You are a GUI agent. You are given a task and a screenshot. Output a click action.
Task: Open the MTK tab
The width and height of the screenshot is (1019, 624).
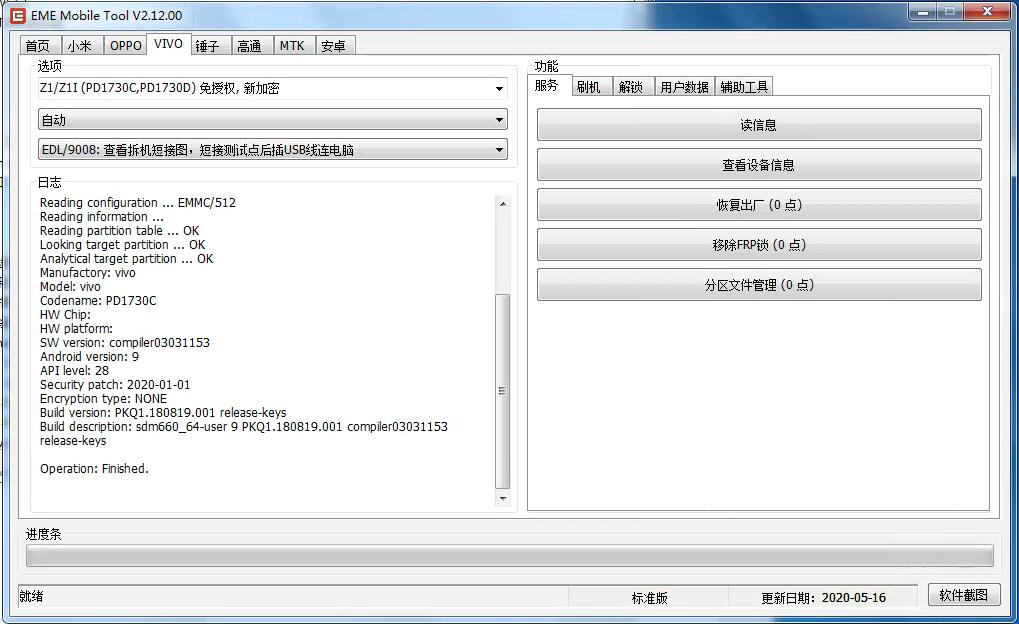[x=294, y=46]
